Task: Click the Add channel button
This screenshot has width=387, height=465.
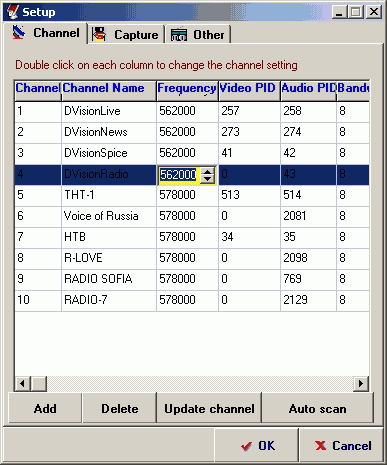Action: point(45,408)
